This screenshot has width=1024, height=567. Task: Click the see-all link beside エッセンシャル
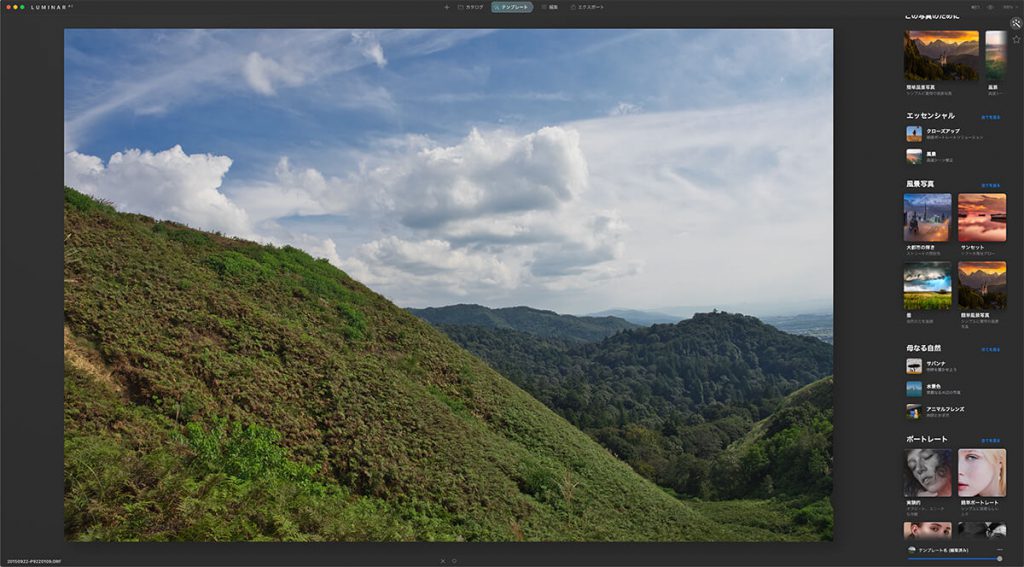click(x=990, y=118)
